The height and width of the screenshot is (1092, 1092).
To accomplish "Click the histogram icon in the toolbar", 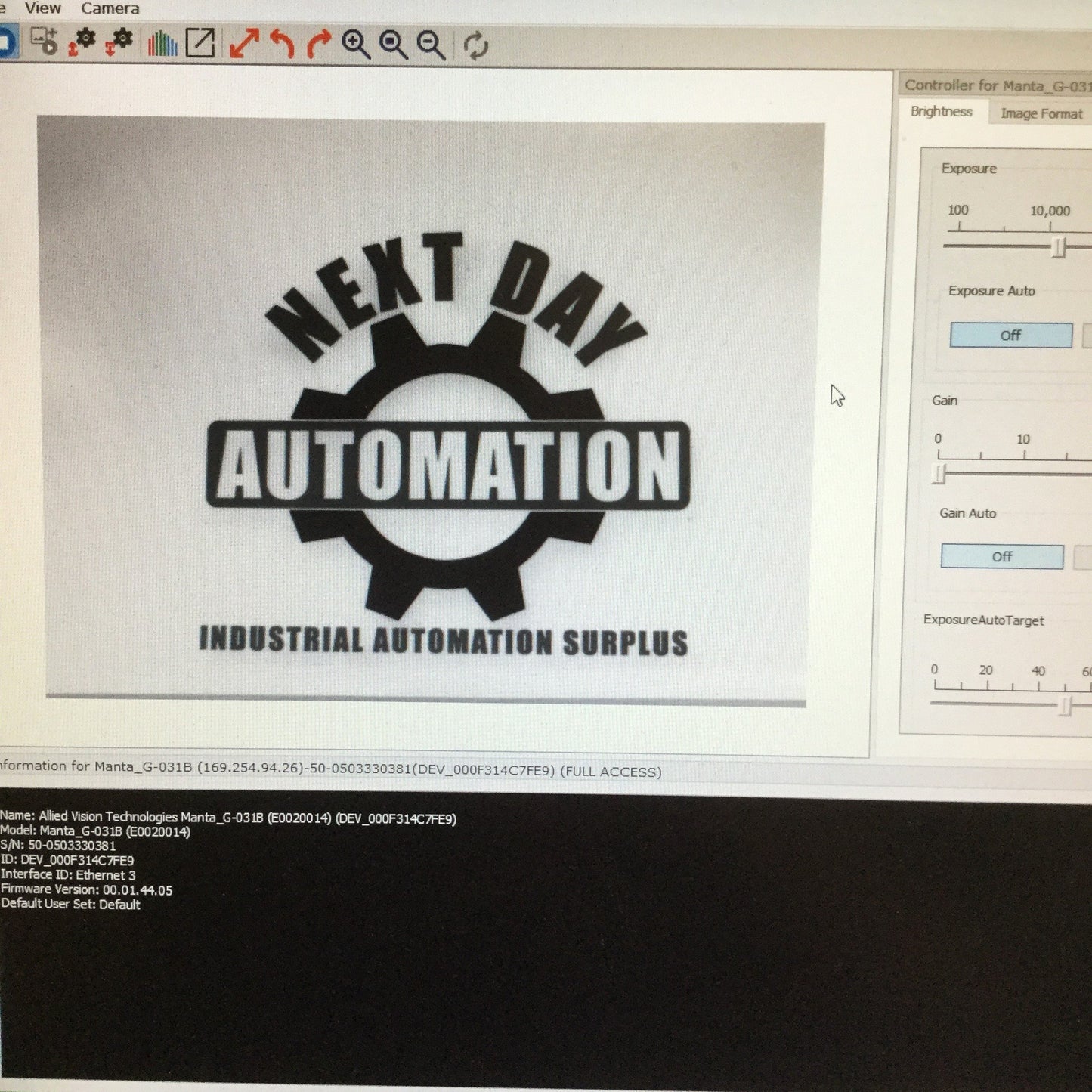I will (x=162, y=44).
